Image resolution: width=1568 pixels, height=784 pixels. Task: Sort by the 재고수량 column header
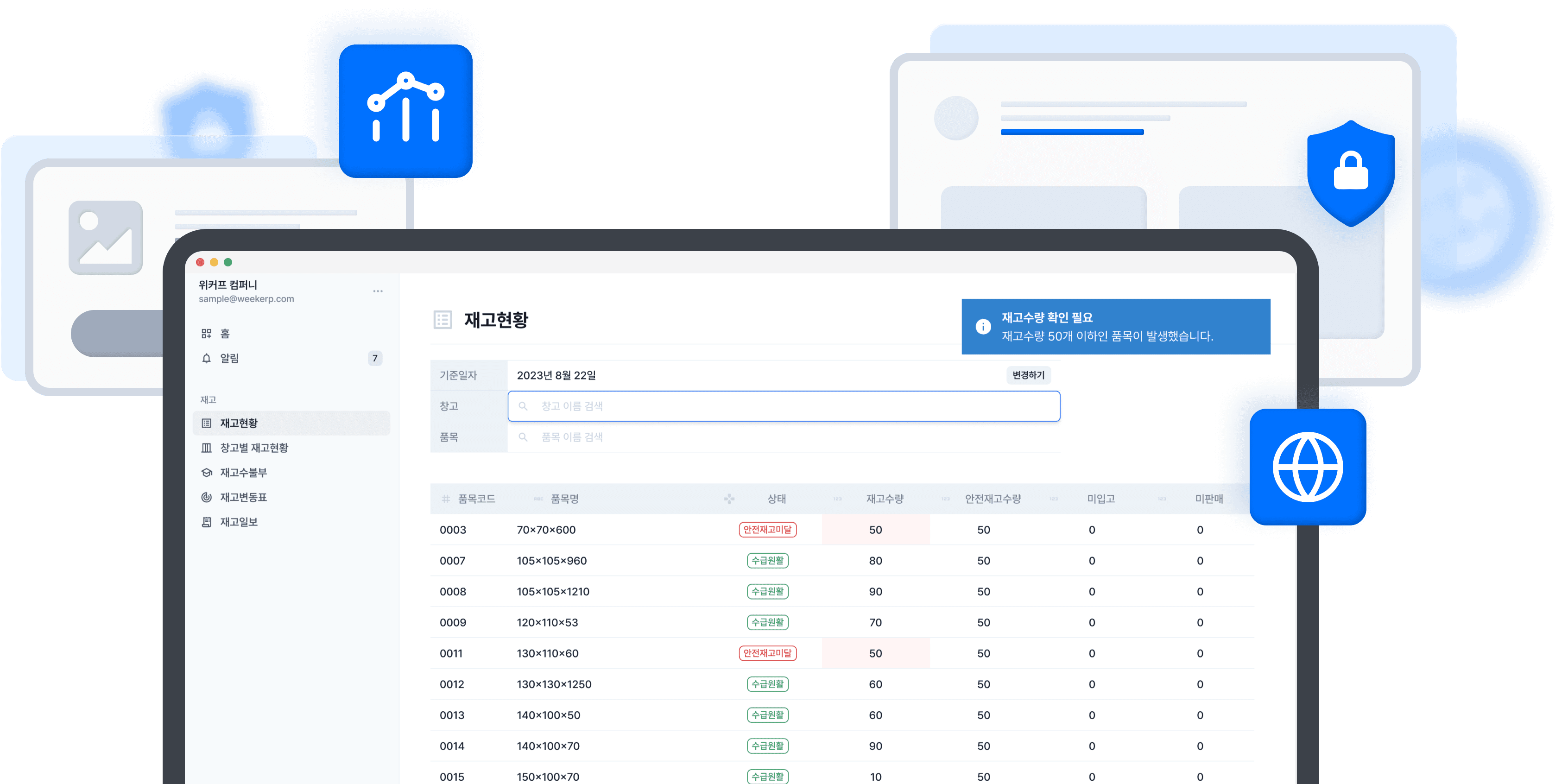coord(885,499)
